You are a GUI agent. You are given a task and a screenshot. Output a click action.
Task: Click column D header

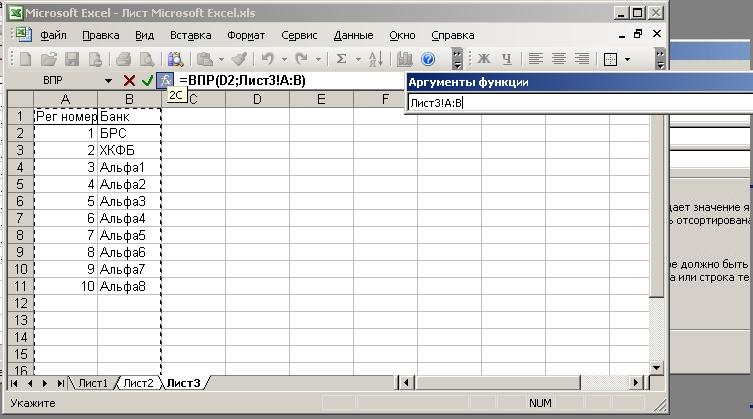click(256, 99)
